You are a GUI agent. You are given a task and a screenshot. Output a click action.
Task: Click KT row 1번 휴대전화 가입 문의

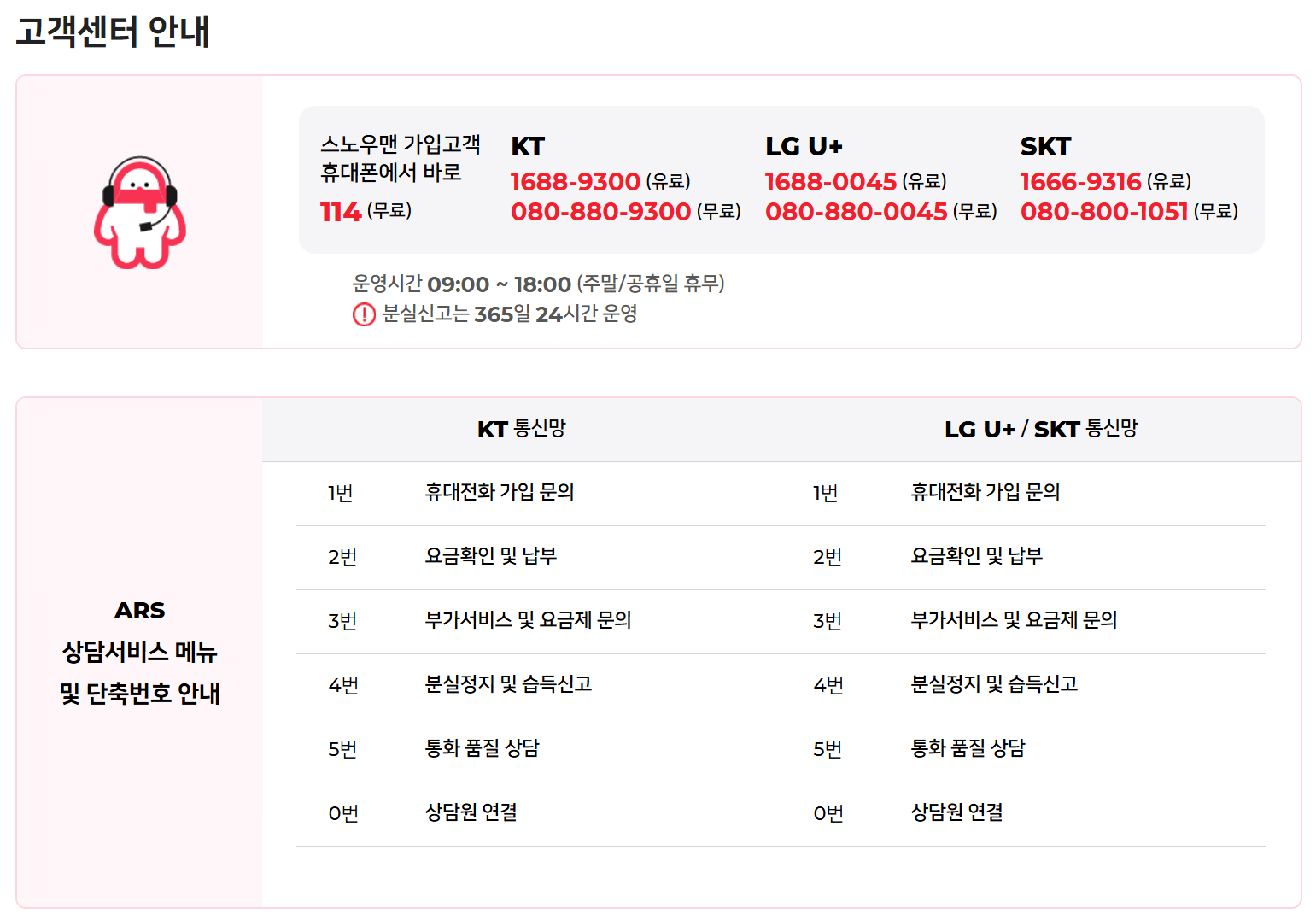pyautogui.click(x=500, y=492)
